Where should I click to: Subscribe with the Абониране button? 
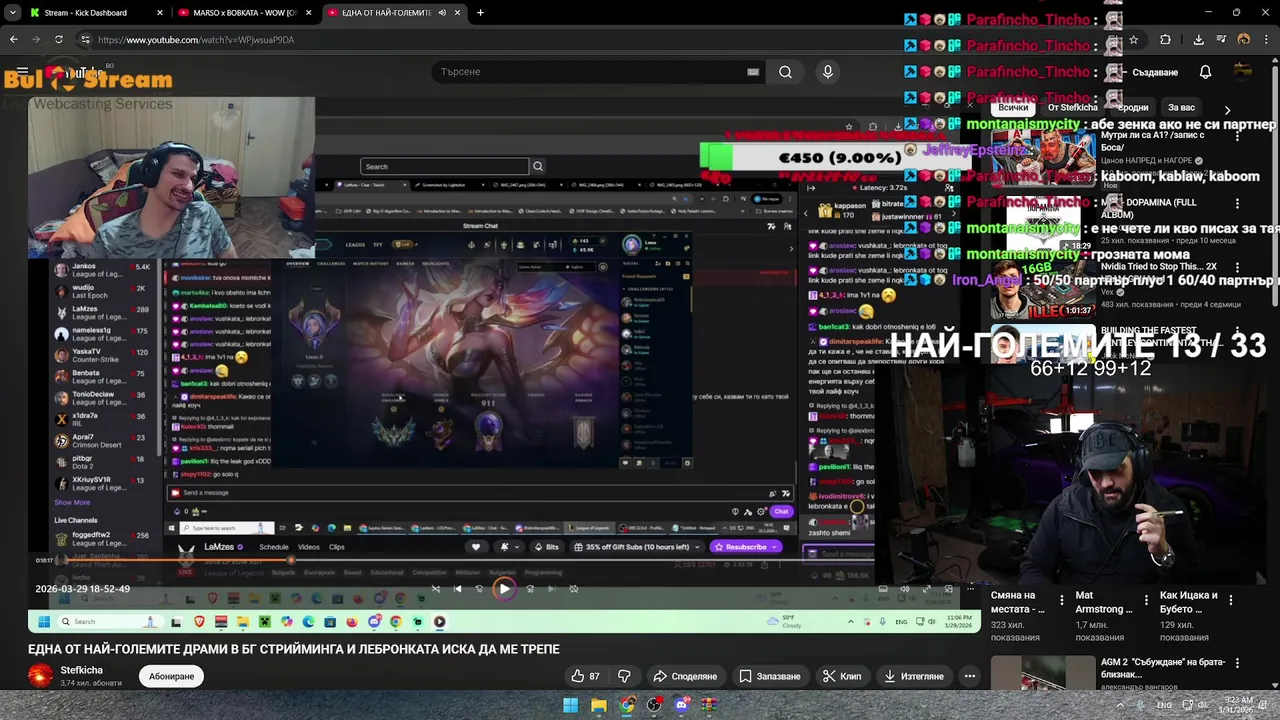pos(171,676)
